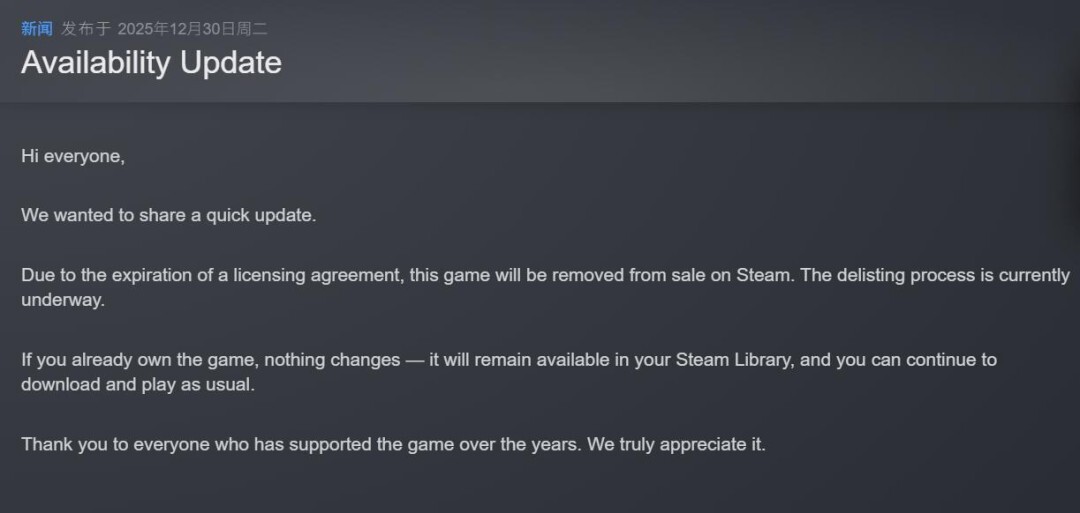The height and width of the screenshot is (513, 1080).
Task: Click the "Hi everyone," greeting line
Action: 73,156
